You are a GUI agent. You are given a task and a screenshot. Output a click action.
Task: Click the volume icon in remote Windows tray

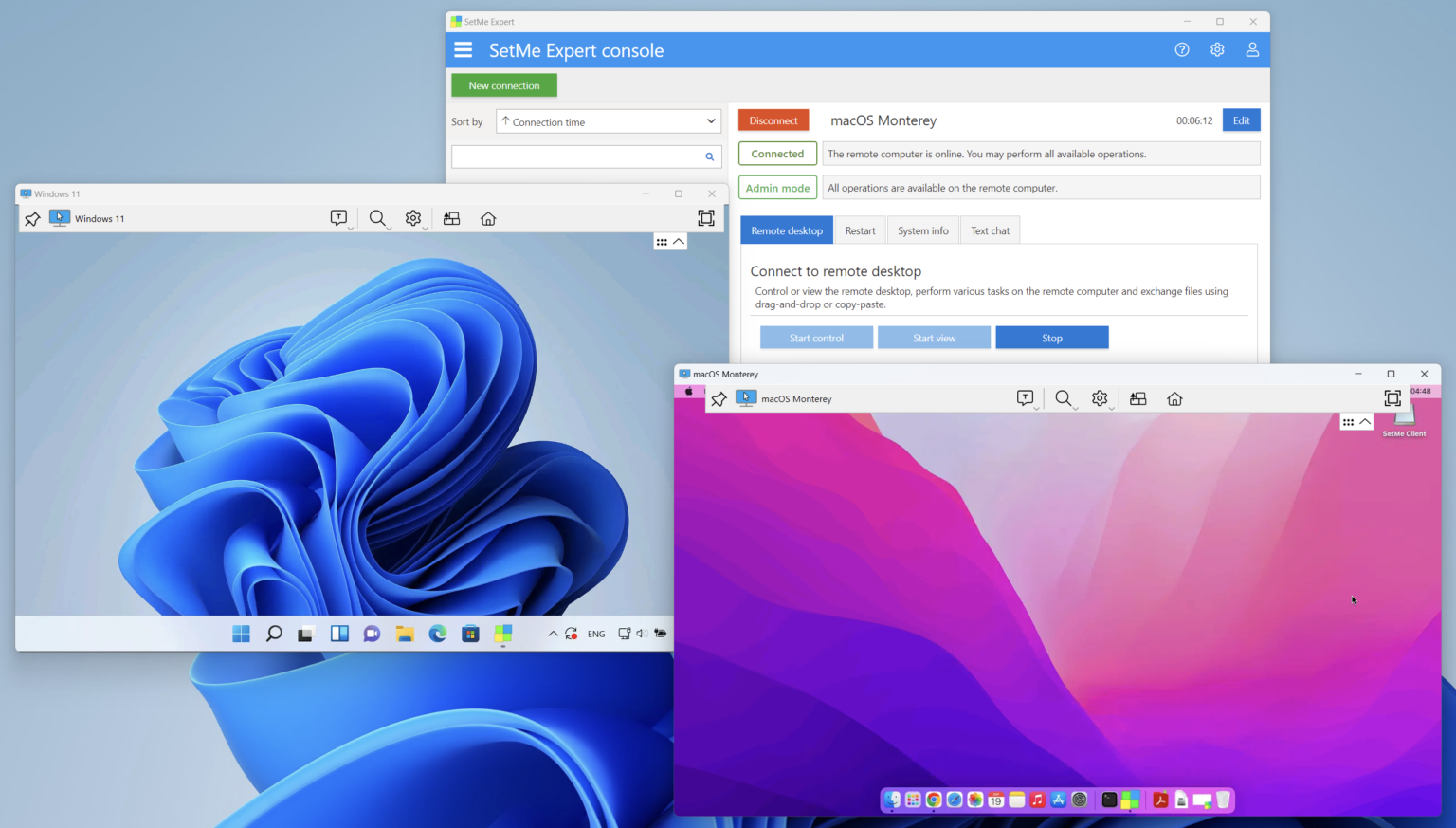coord(640,634)
